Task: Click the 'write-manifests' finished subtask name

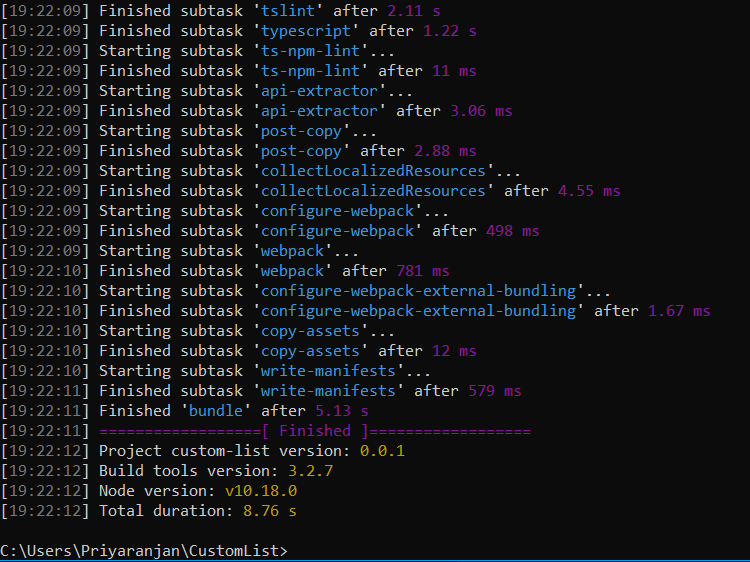Action: coord(328,391)
